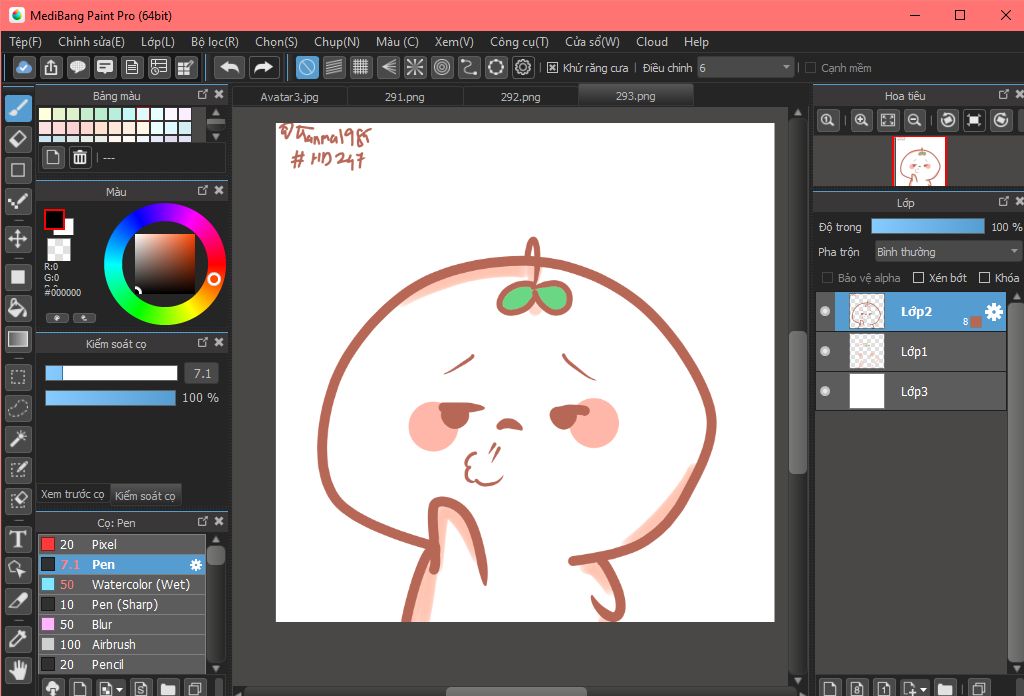Select the Pen (Sharp) brush
1024x696 pixels.
coord(122,605)
